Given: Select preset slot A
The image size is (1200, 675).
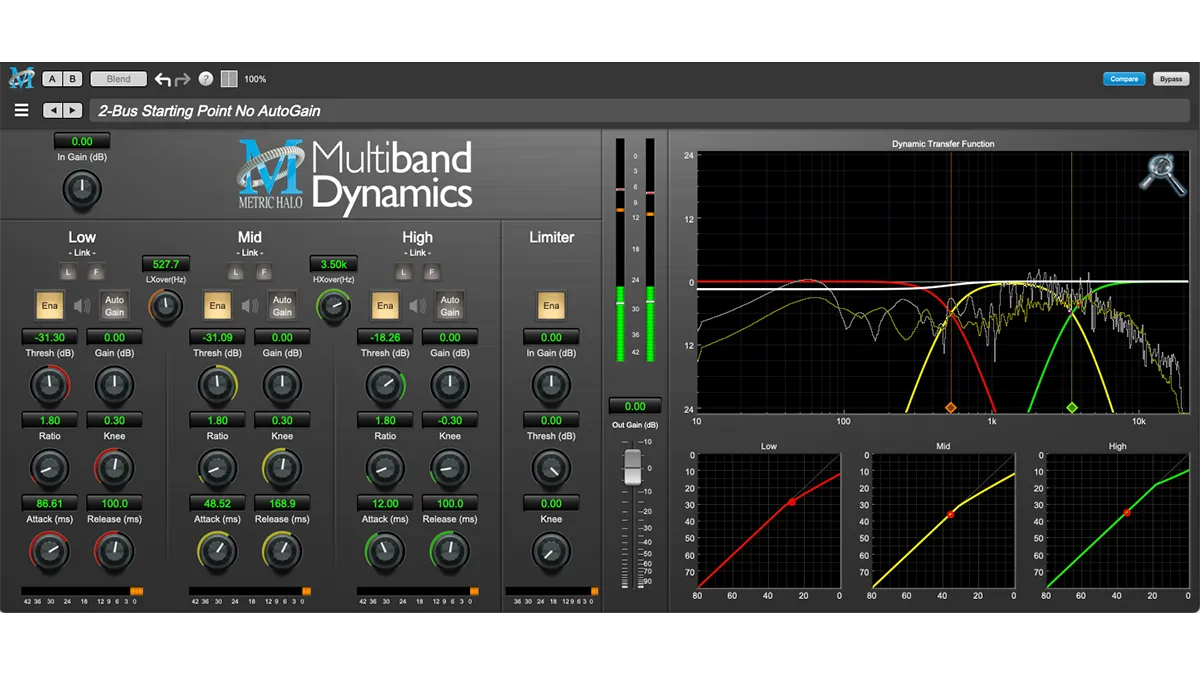Looking at the screenshot, I should [53, 79].
